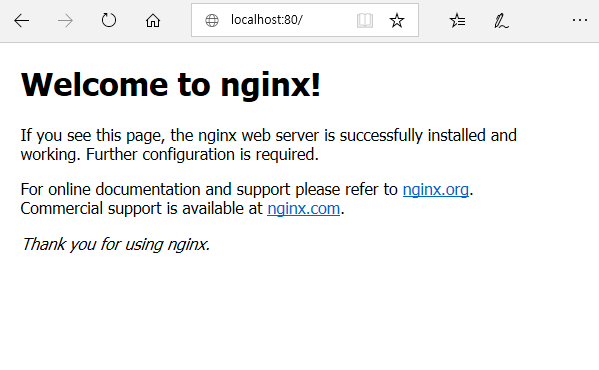The height and width of the screenshot is (370, 599).
Task: Click 'Commercial support is available at' text
Action: [142, 208]
